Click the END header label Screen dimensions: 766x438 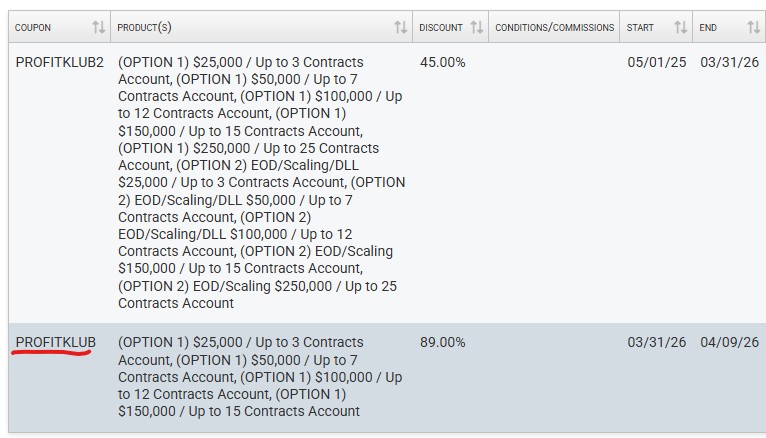(x=708, y=28)
